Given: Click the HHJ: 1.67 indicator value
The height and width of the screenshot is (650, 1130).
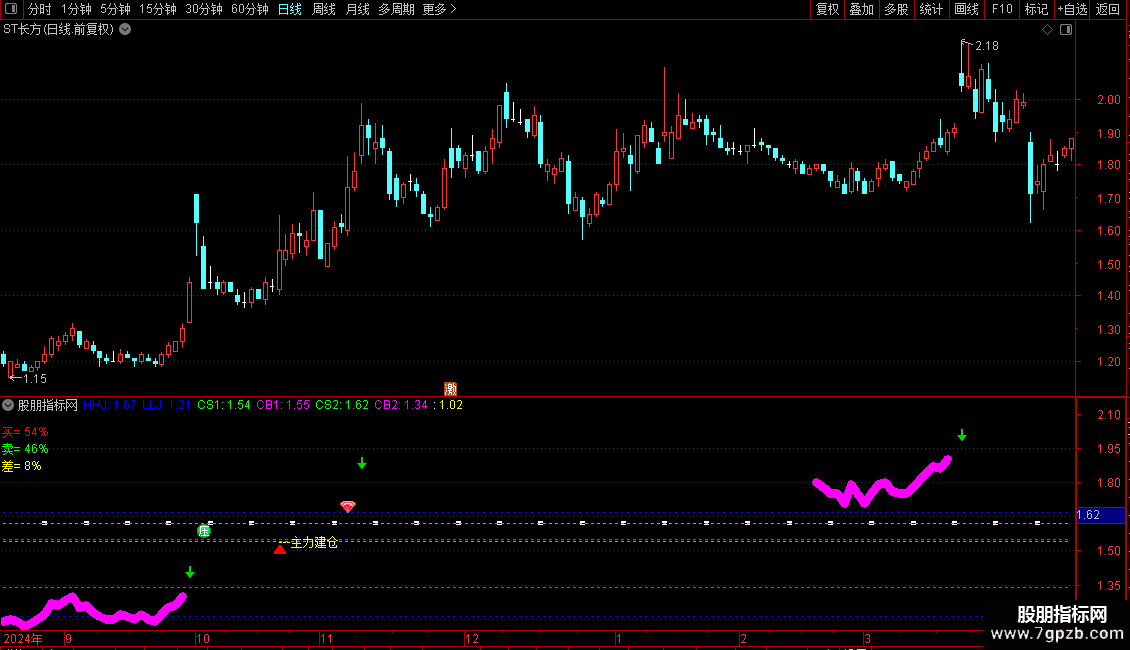Looking at the screenshot, I should 110,405.
